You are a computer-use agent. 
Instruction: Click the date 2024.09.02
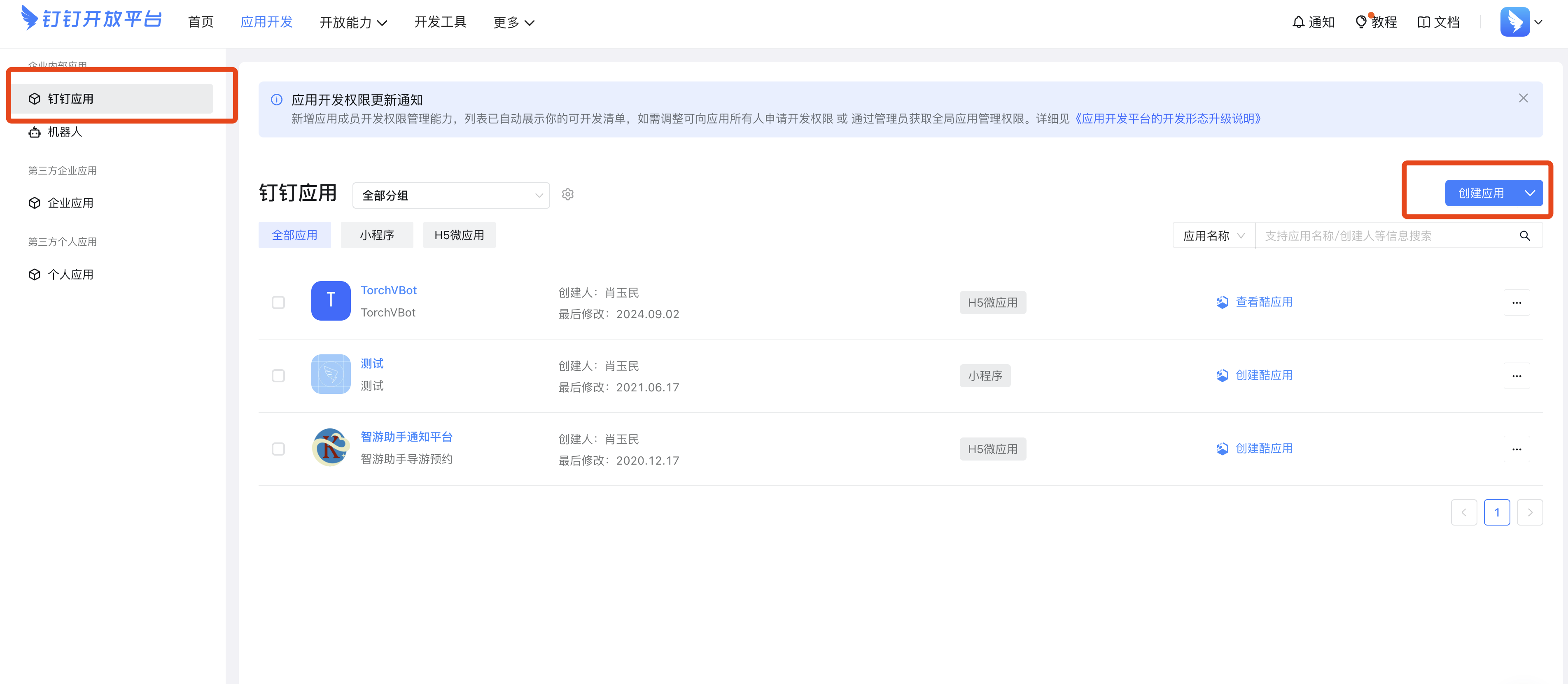pos(648,314)
